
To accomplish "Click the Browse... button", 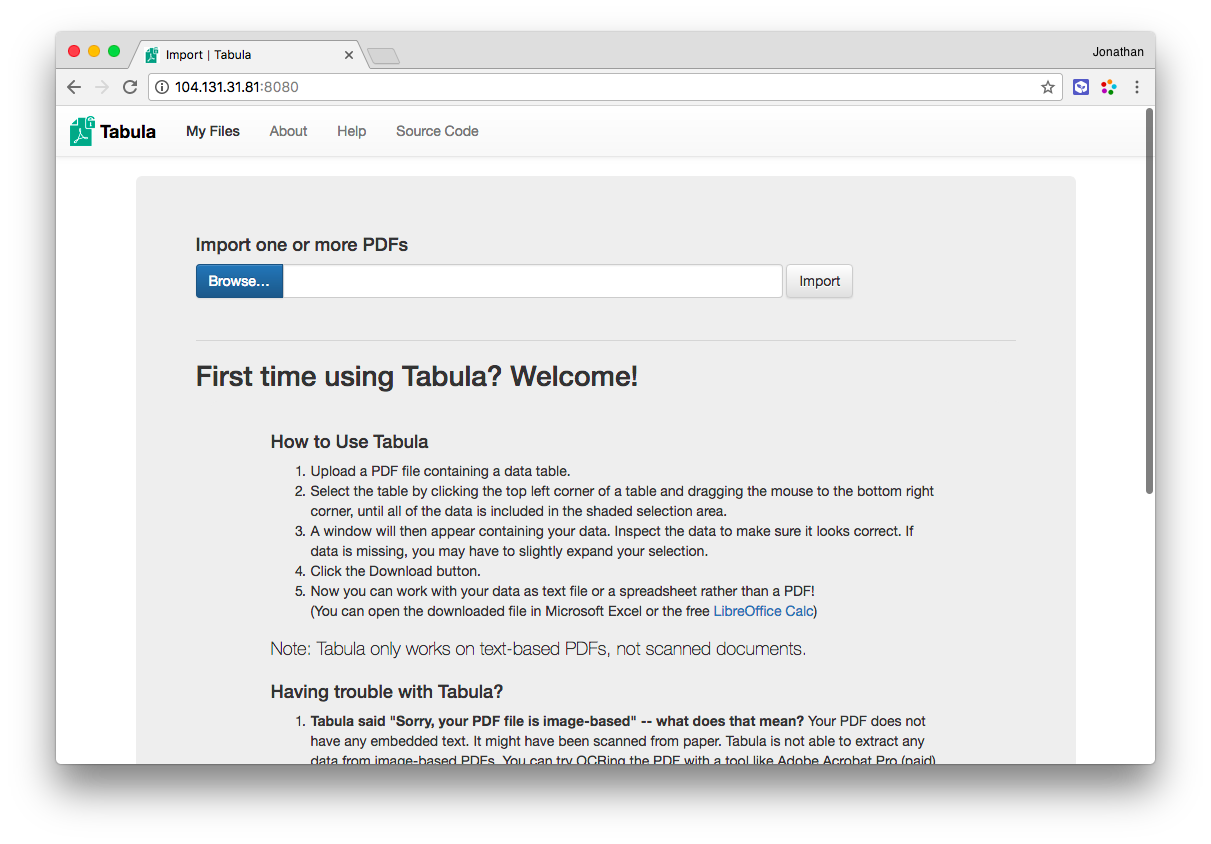I will (x=239, y=281).
